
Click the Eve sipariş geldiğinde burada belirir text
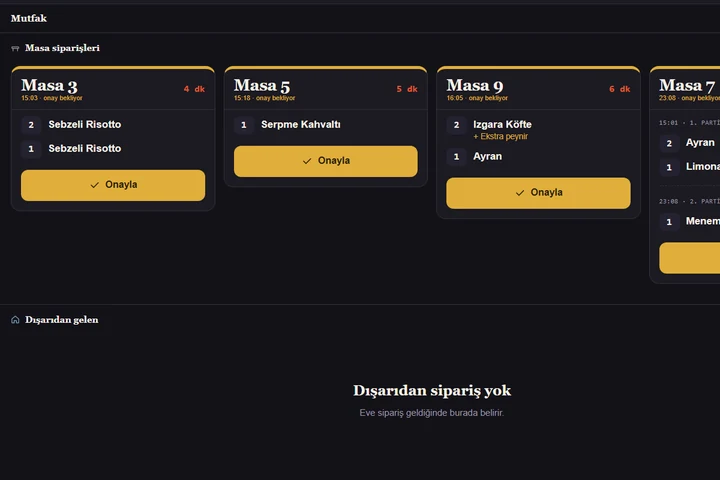(432, 413)
